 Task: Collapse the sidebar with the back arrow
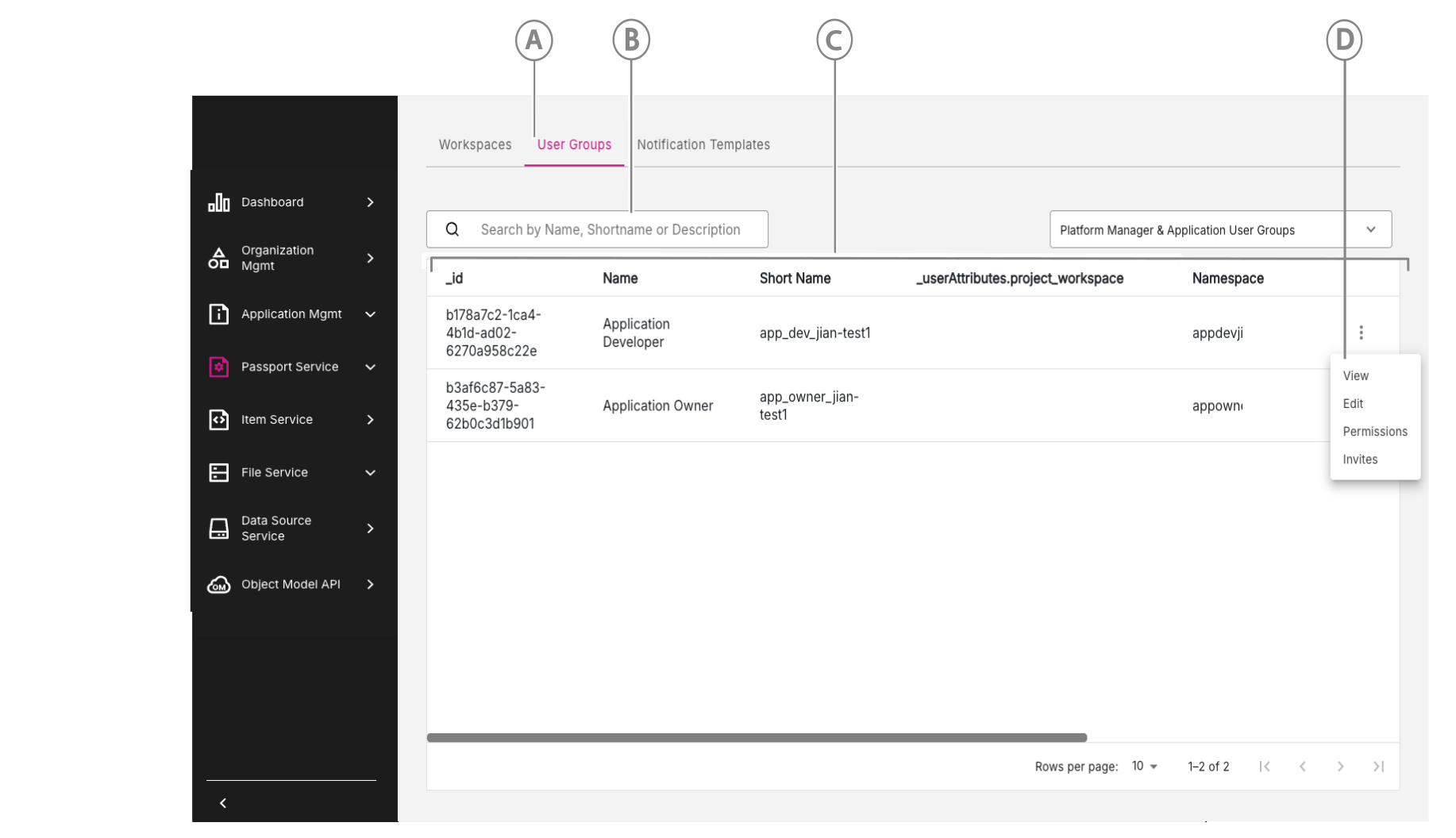point(223,803)
